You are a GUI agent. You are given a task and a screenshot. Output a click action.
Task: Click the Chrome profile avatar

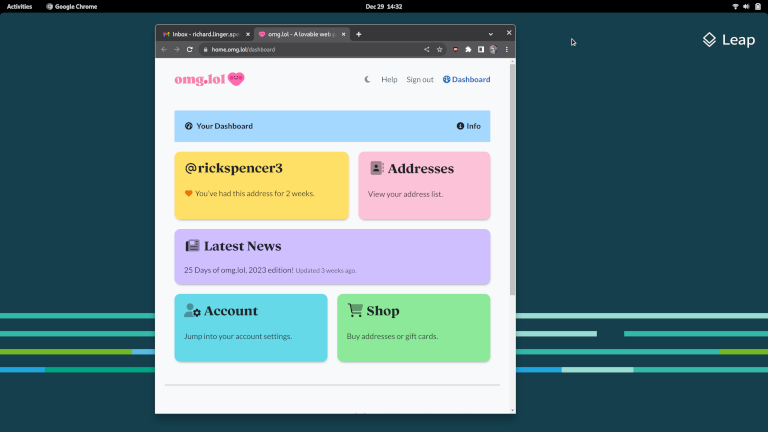[493, 49]
